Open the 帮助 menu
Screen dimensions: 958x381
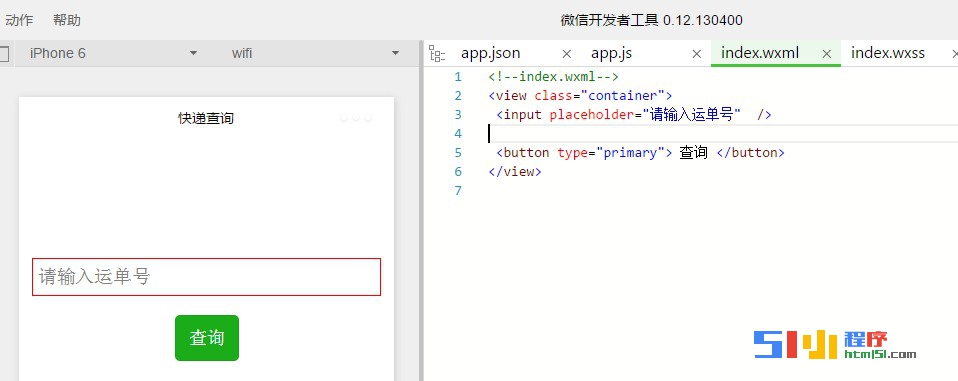pyautogui.click(x=67, y=20)
